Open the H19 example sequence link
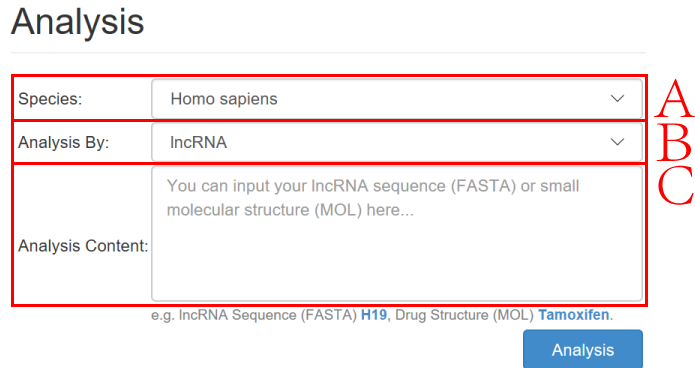The width and height of the screenshot is (695, 368). [x=374, y=315]
